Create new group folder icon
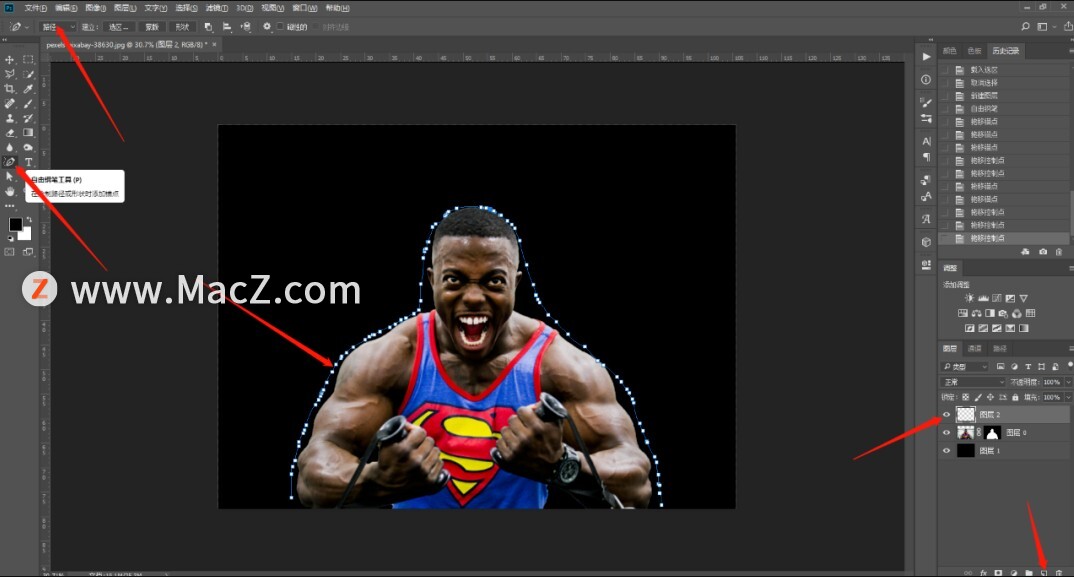 click(1029, 573)
